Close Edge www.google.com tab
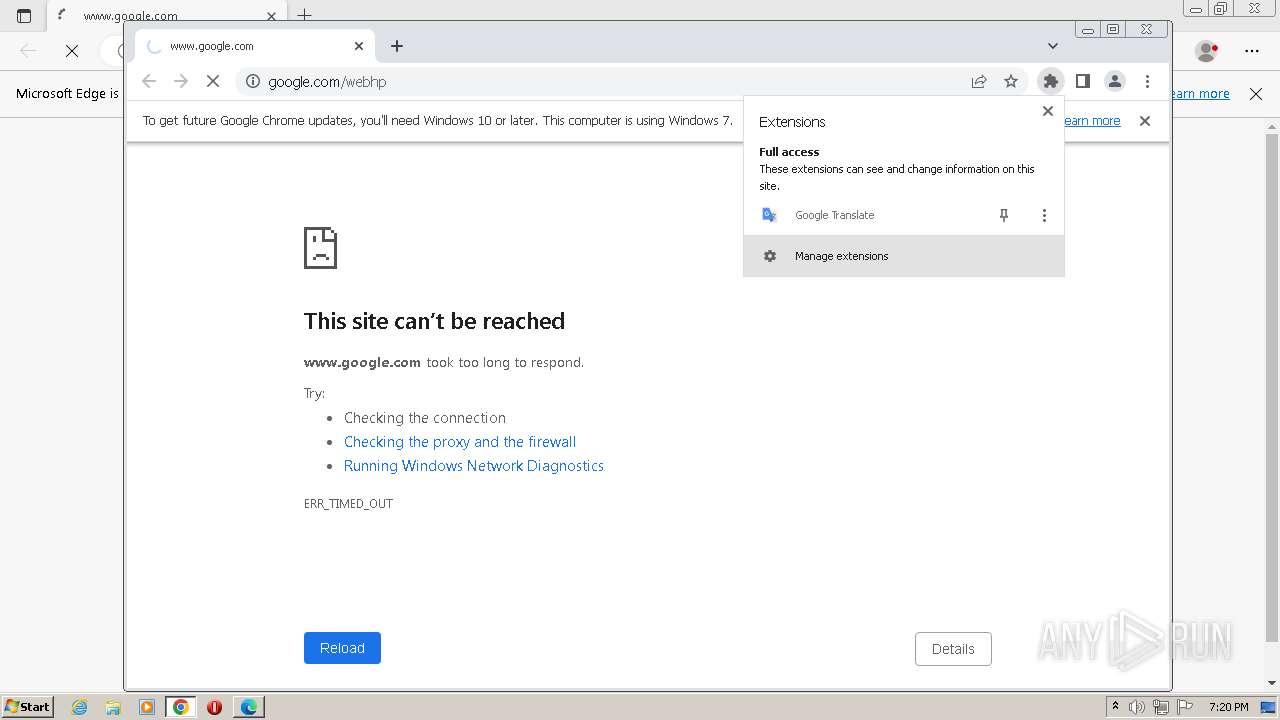 tap(271, 16)
